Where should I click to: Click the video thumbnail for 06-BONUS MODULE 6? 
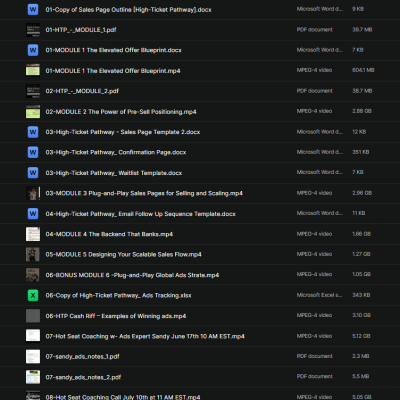(33, 275)
